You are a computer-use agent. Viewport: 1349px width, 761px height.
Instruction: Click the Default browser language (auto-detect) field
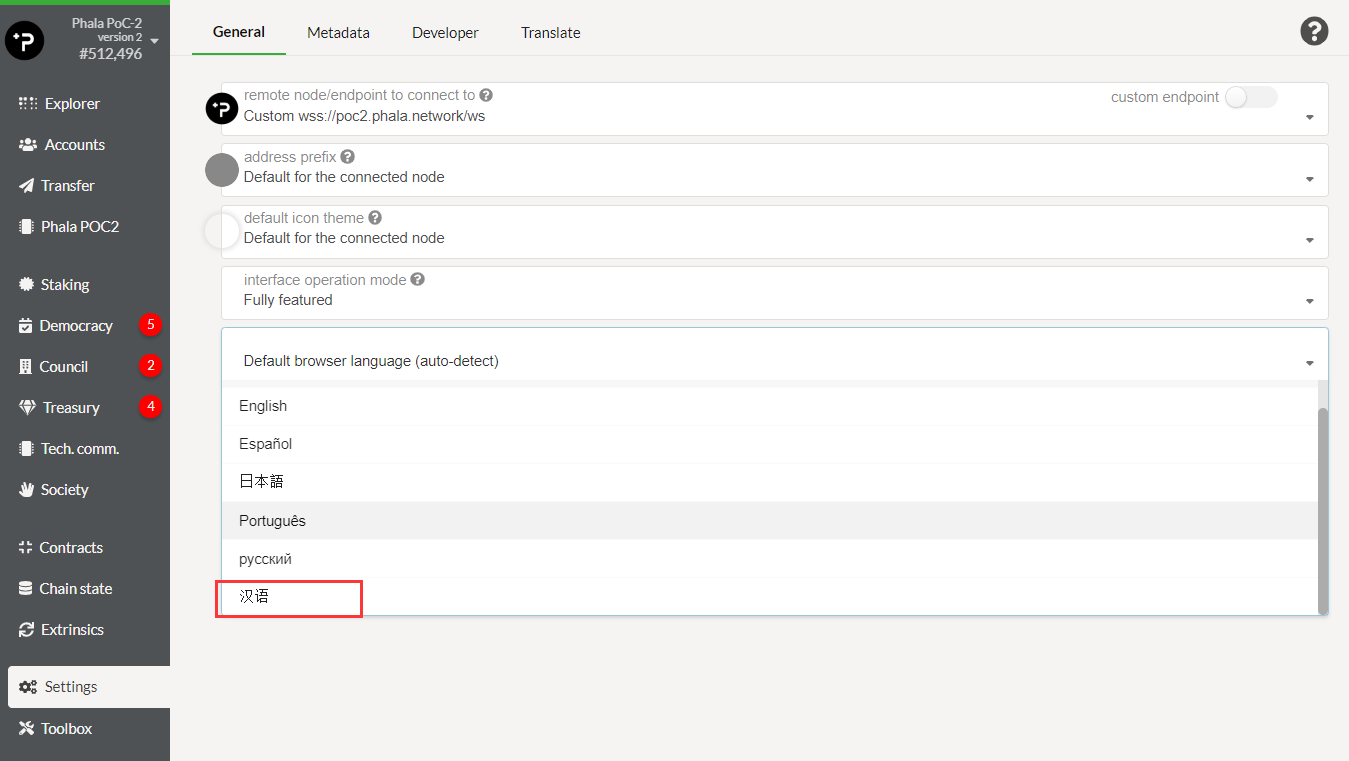coord(775,354)
